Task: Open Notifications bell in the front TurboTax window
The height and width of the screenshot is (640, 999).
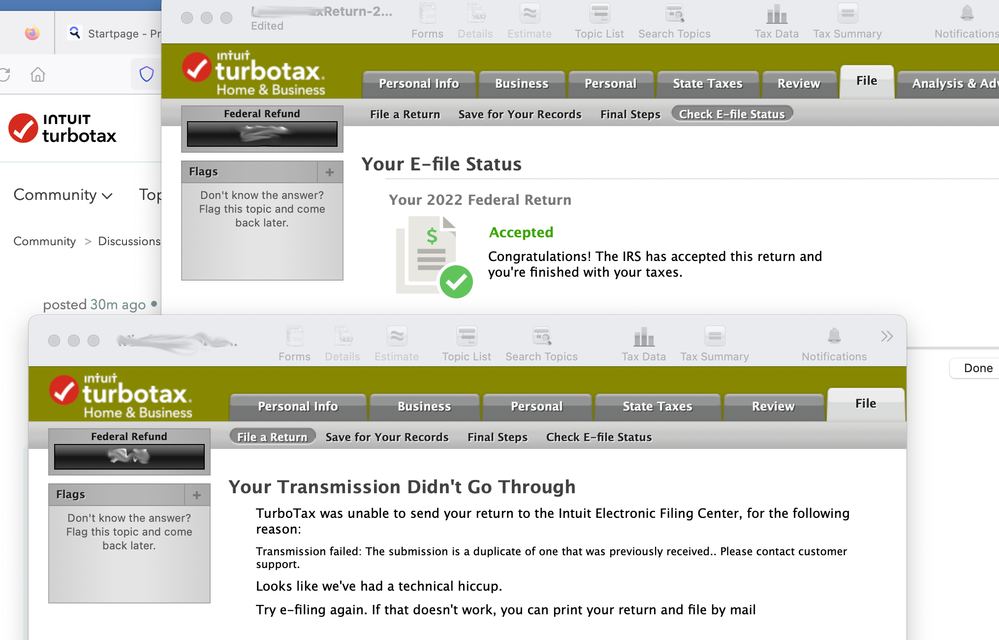Action: [834, 344]
